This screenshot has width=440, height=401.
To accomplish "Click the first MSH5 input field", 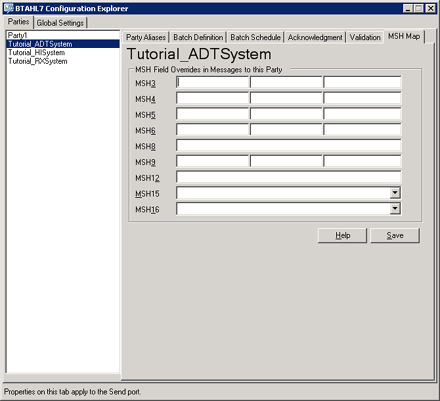I will point(213,114).
